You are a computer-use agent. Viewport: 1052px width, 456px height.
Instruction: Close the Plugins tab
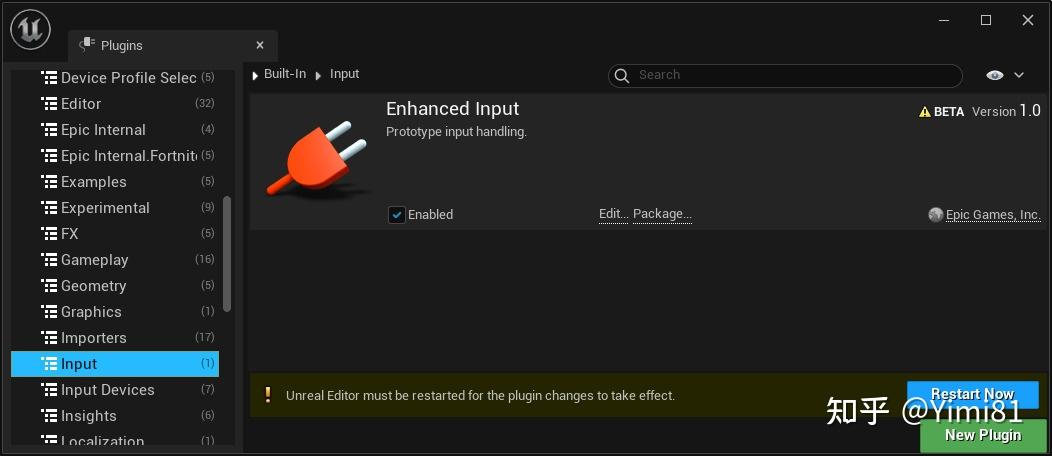[x=260, y=45]
